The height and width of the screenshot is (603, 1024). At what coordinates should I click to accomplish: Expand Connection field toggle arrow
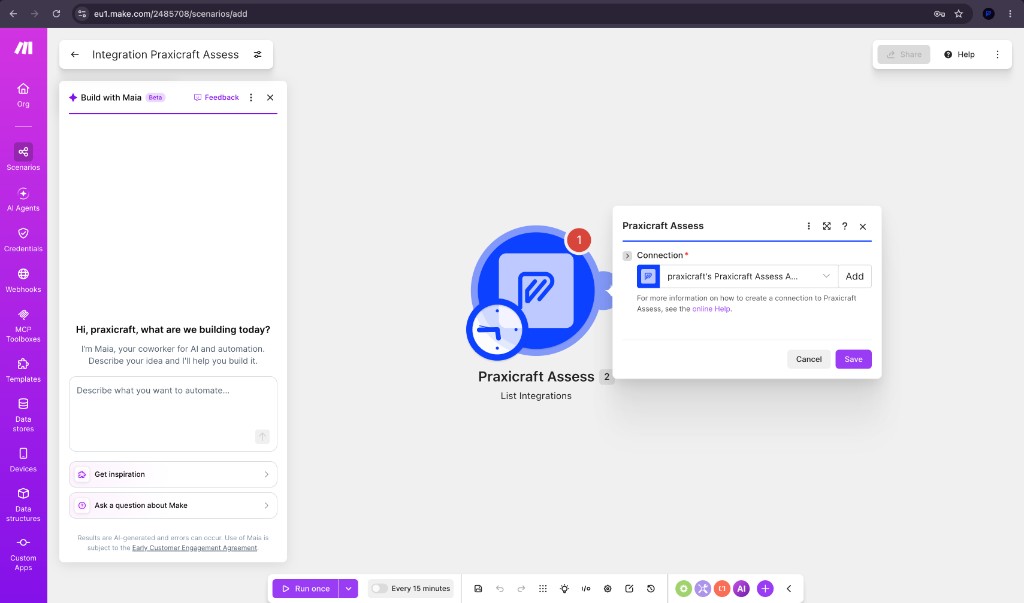[627, 255]
